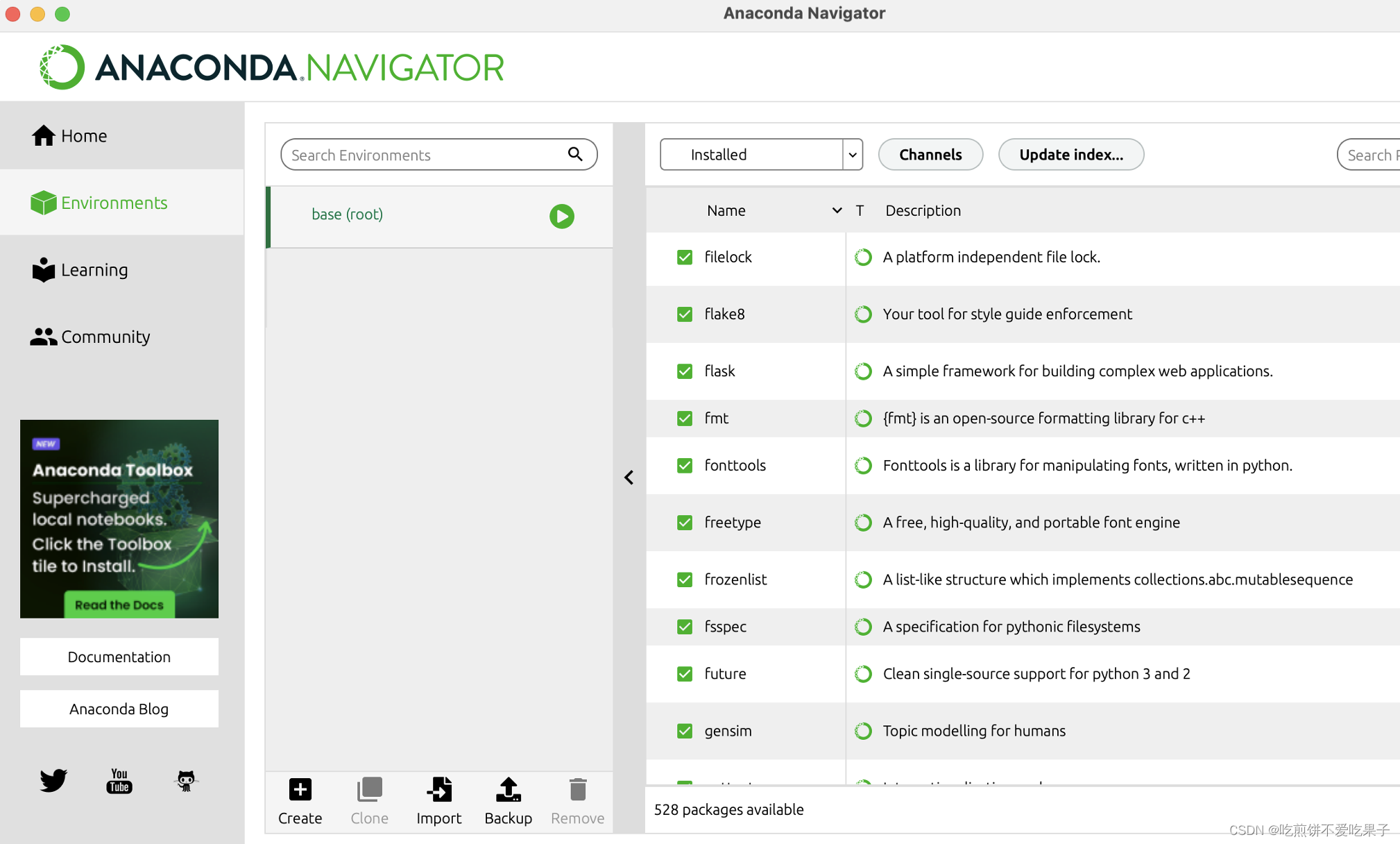Open the YouTube icon link
The width and height of the screenshot is (1400, 844).
coord(119,780)
